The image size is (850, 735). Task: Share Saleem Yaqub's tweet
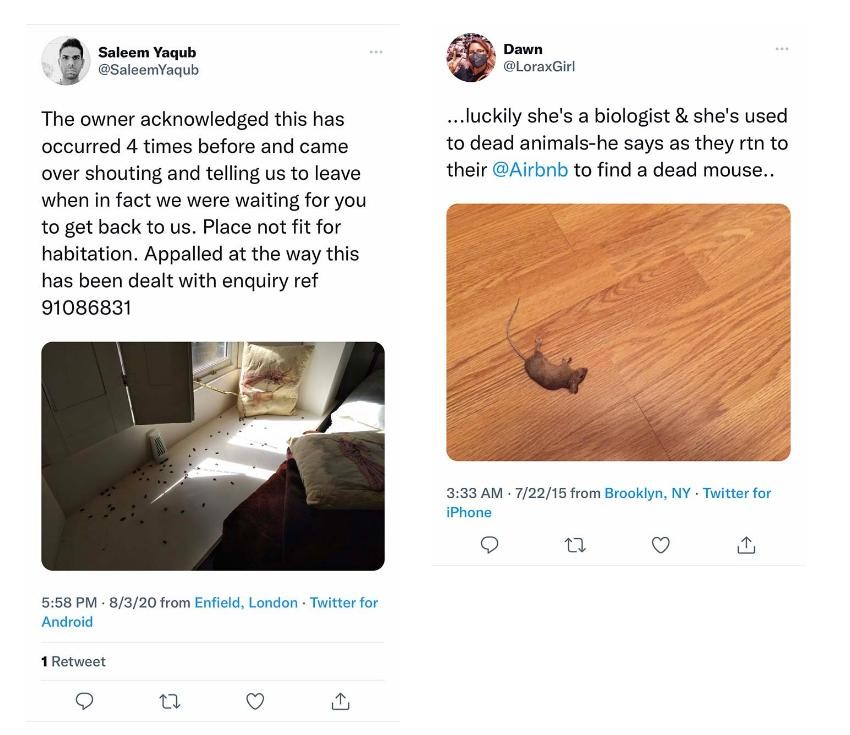click(x=340, y=701)
